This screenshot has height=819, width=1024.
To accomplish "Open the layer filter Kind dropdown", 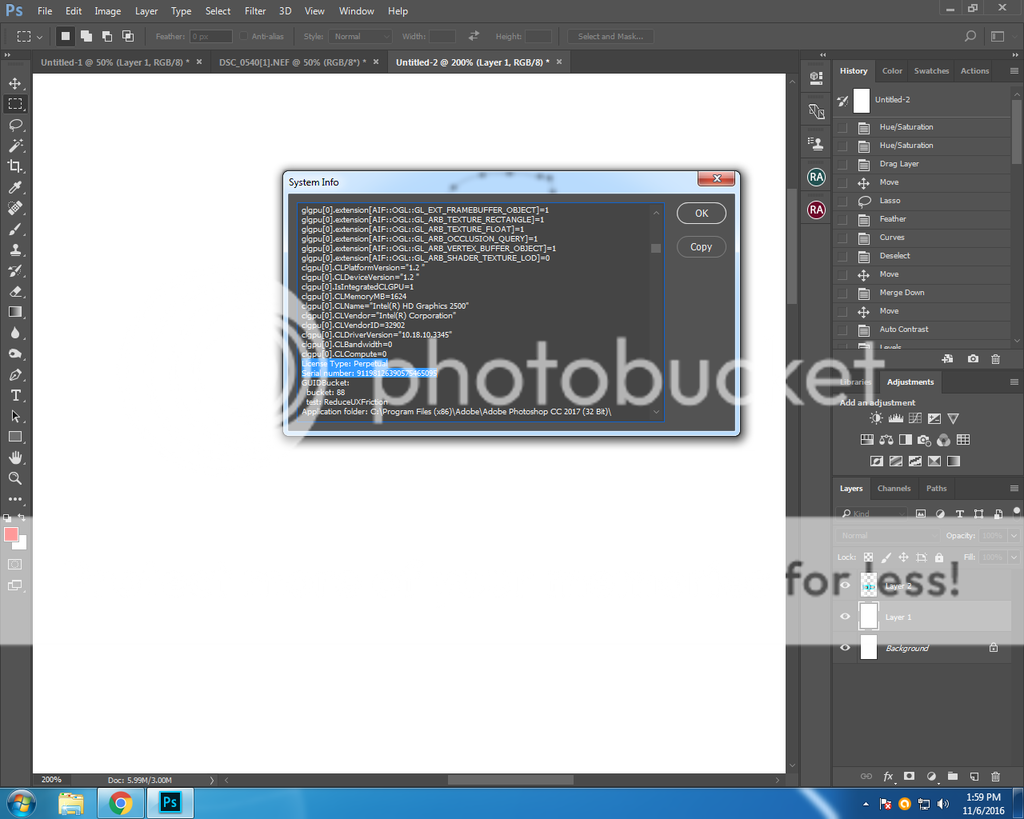I will pyautogui.click(x=872, y=513).
